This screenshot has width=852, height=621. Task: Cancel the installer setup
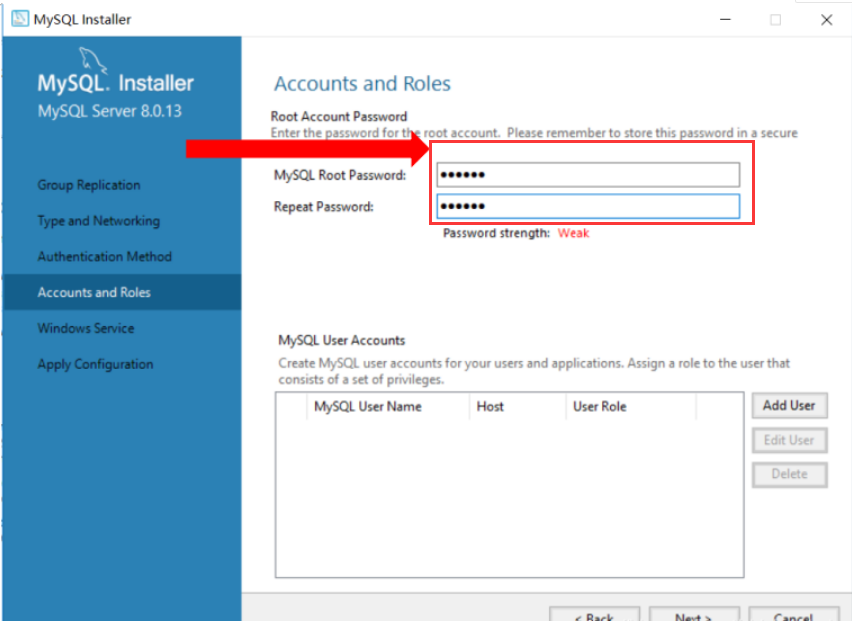click(x=794, y=614)
